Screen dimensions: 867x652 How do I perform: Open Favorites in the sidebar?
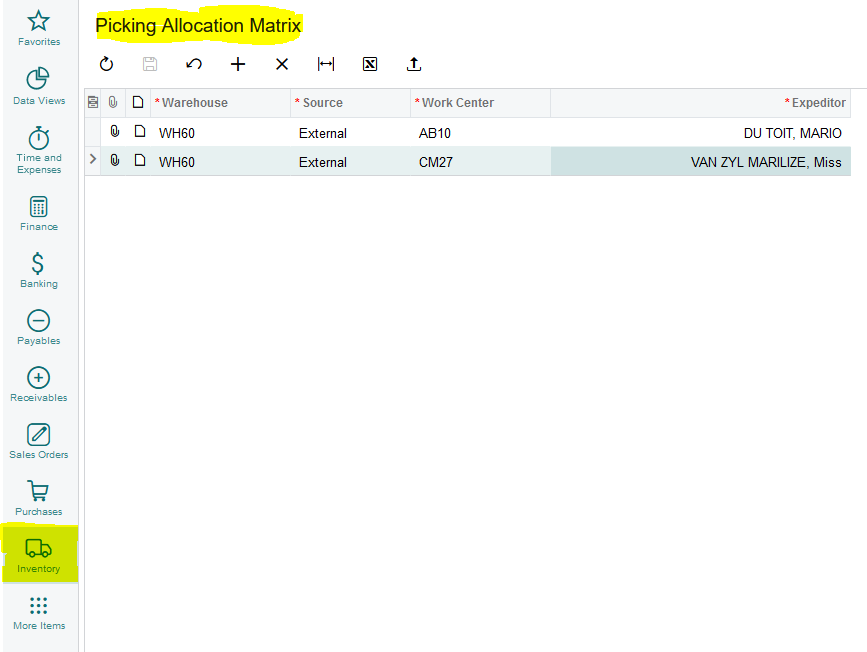click(39, 28)
